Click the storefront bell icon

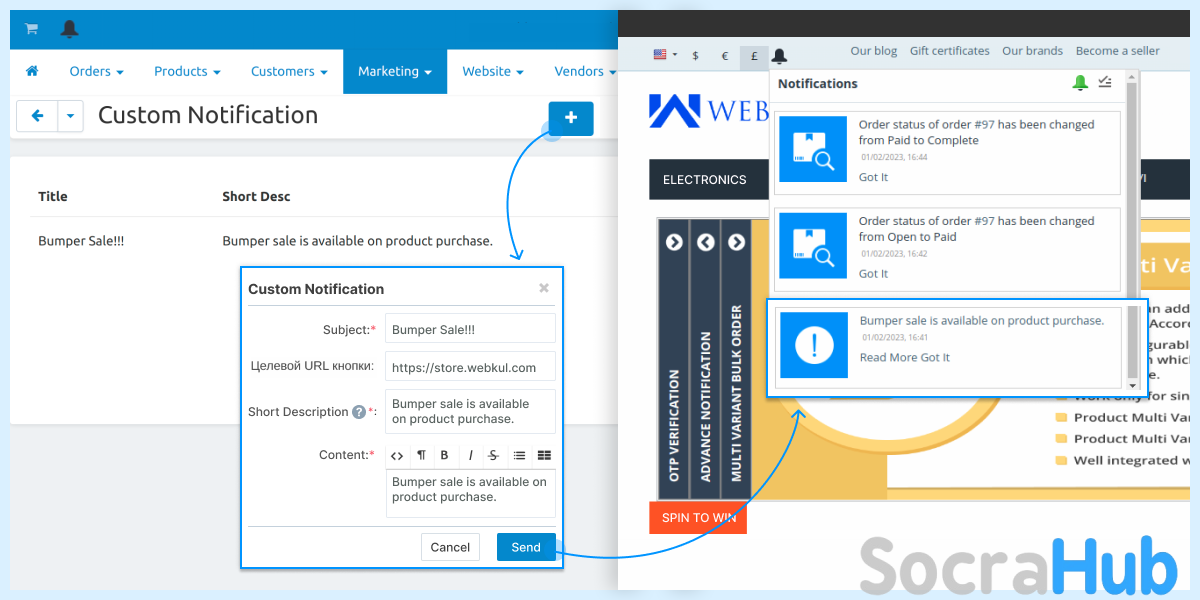tap(780, 56)
